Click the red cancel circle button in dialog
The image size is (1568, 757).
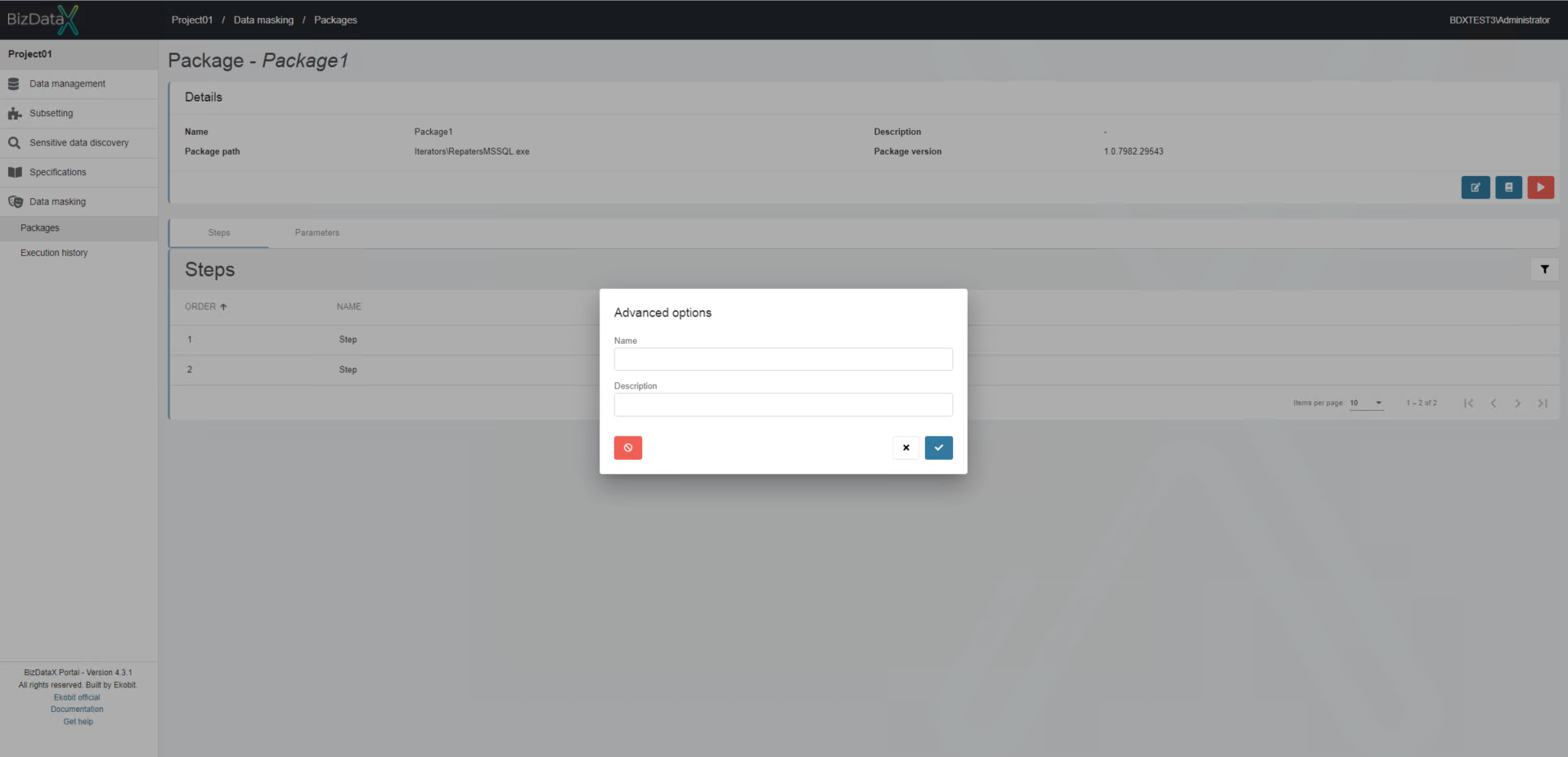628,448
